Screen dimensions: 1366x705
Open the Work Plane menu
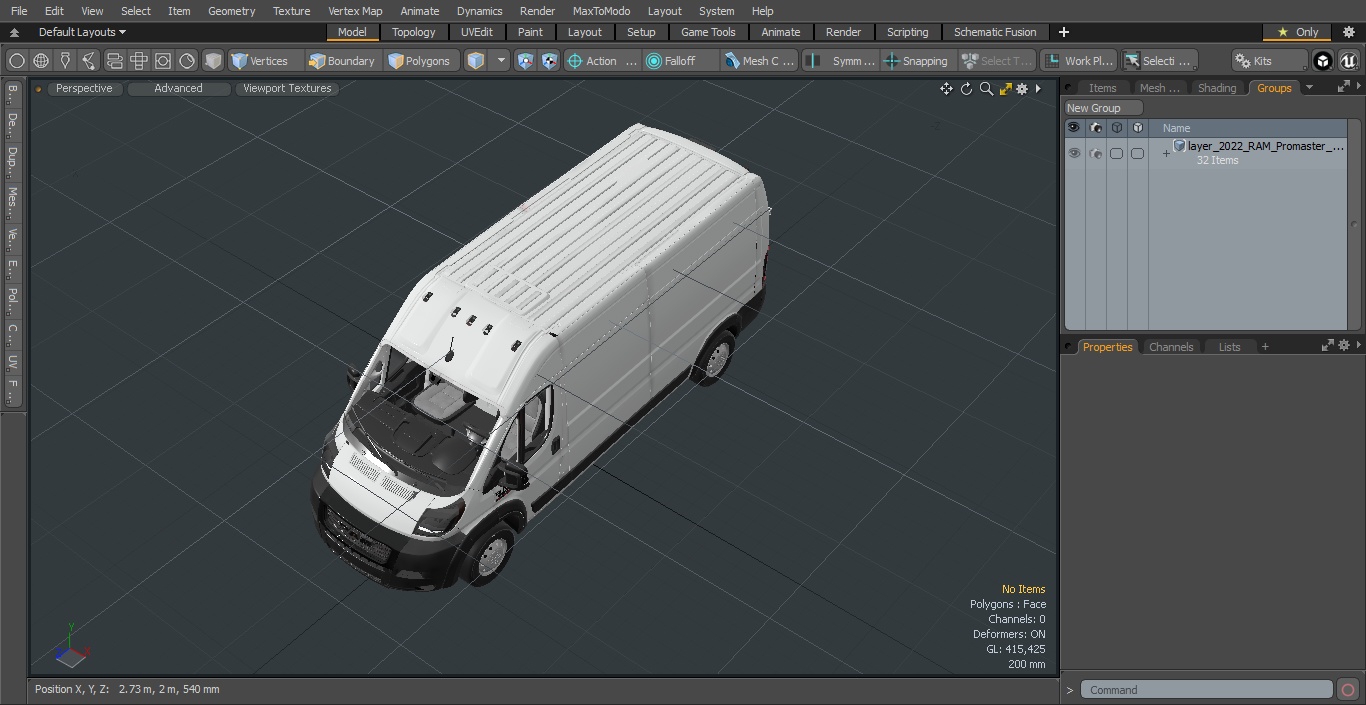(1078, 61)
